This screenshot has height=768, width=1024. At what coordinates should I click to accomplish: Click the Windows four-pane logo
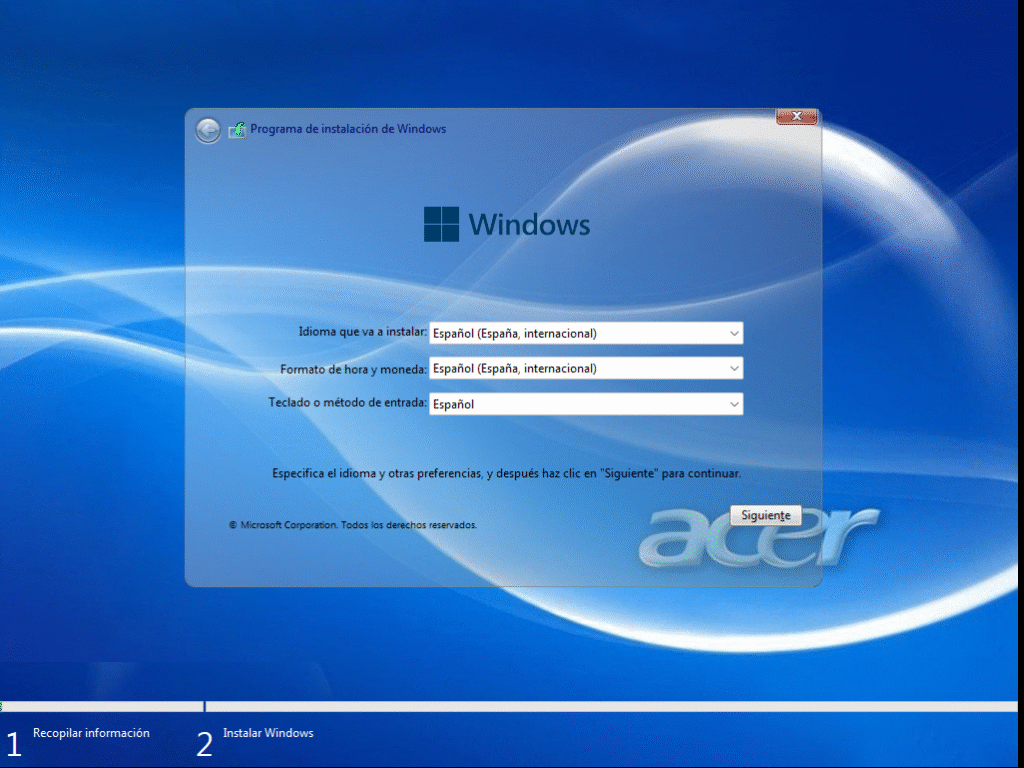(x=441, y=224)
